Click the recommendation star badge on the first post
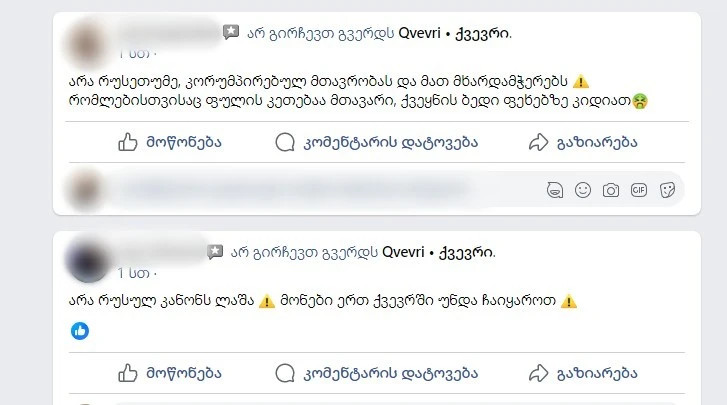This screenshot has width=727, height=405. (x=230, y=32)
